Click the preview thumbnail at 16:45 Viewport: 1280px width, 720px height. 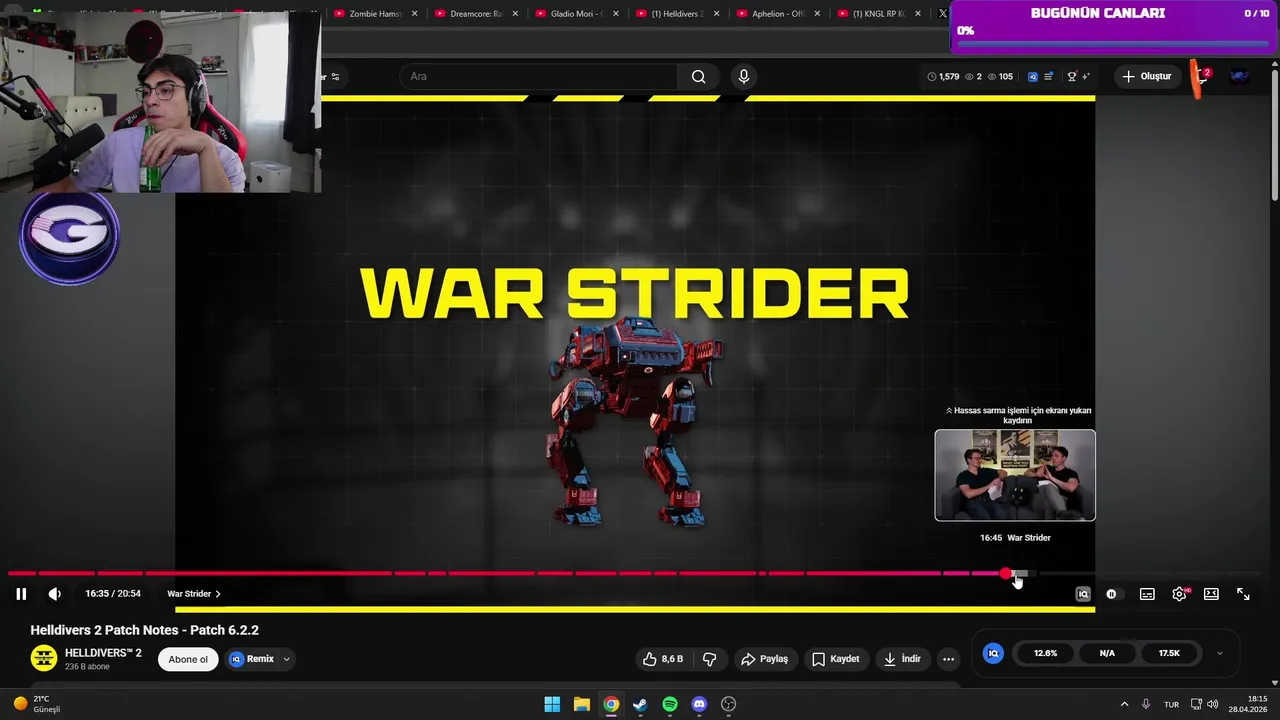coord(1015,475)
